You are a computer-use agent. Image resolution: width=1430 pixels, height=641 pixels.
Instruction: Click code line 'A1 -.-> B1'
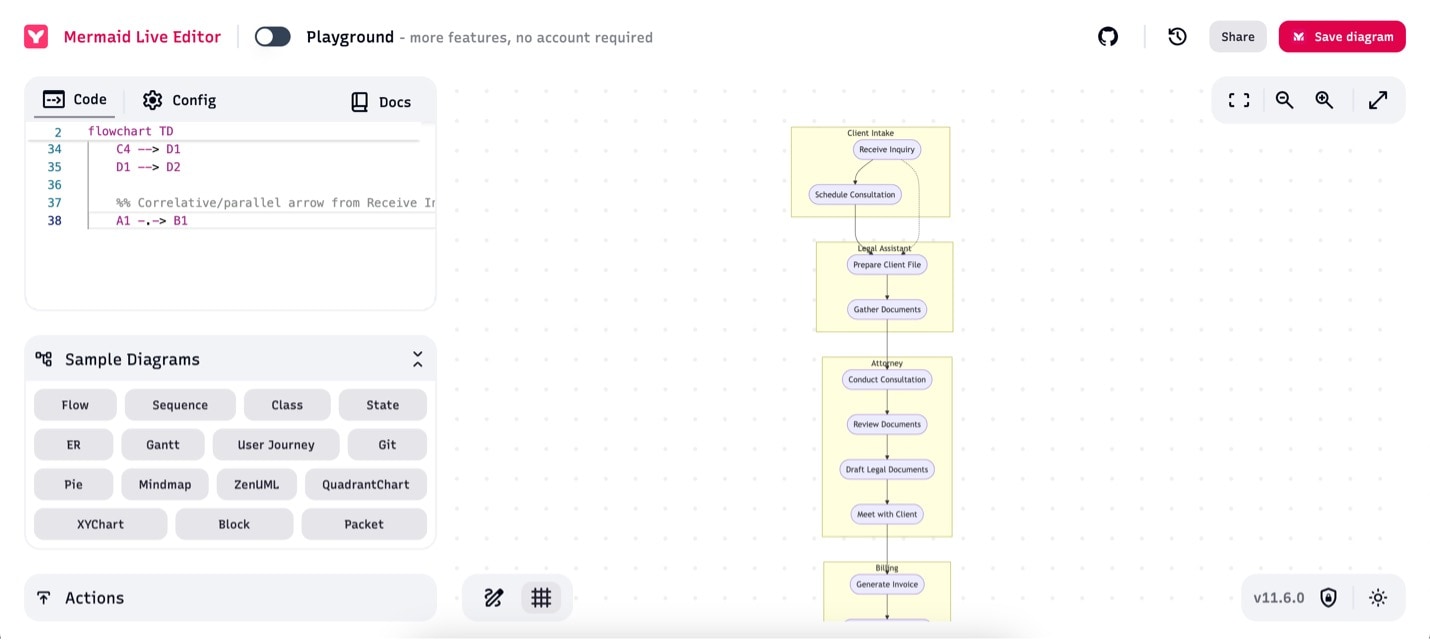[x=152, y=221]
